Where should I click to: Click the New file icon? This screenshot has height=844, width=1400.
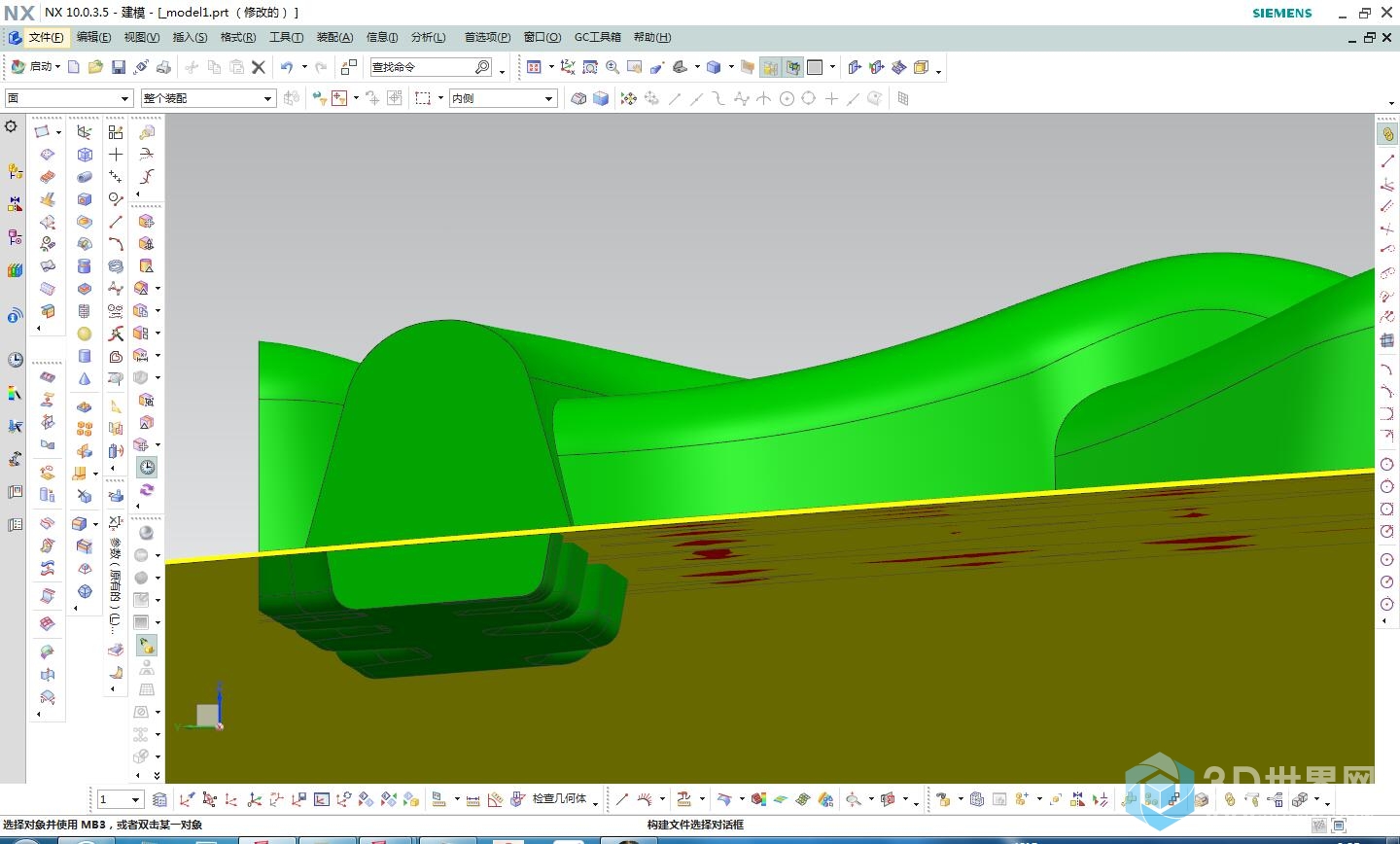(x=74, y=67)
